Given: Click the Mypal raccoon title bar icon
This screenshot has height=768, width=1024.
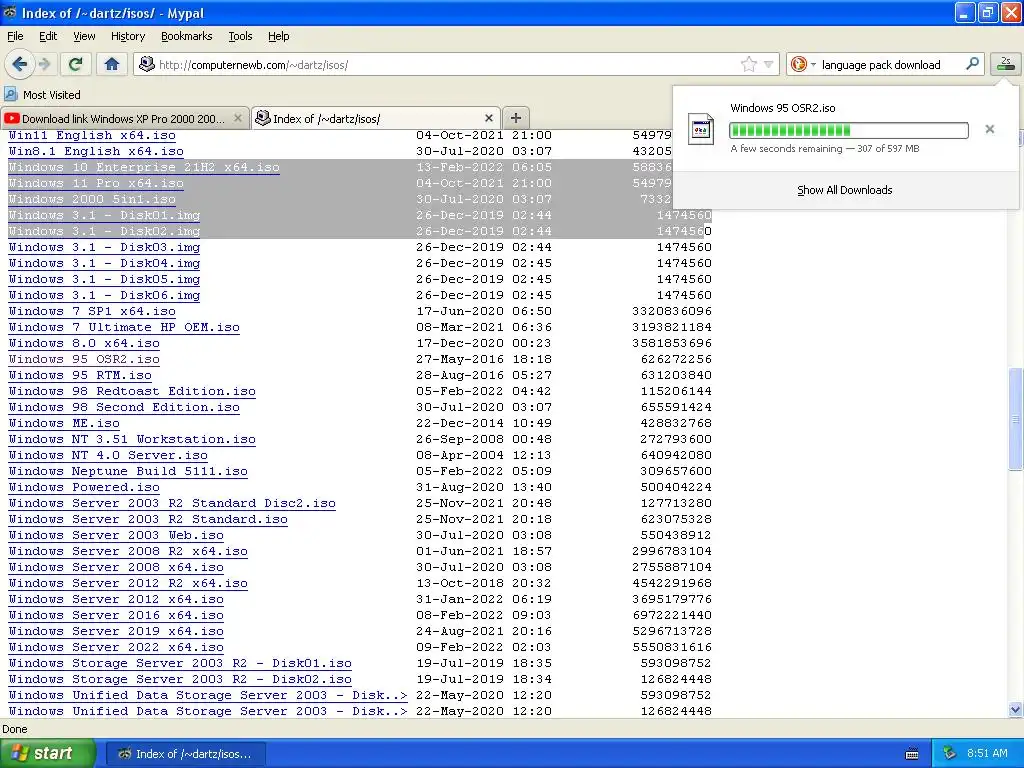Looking at the screenshot, I should pos(10,12).
